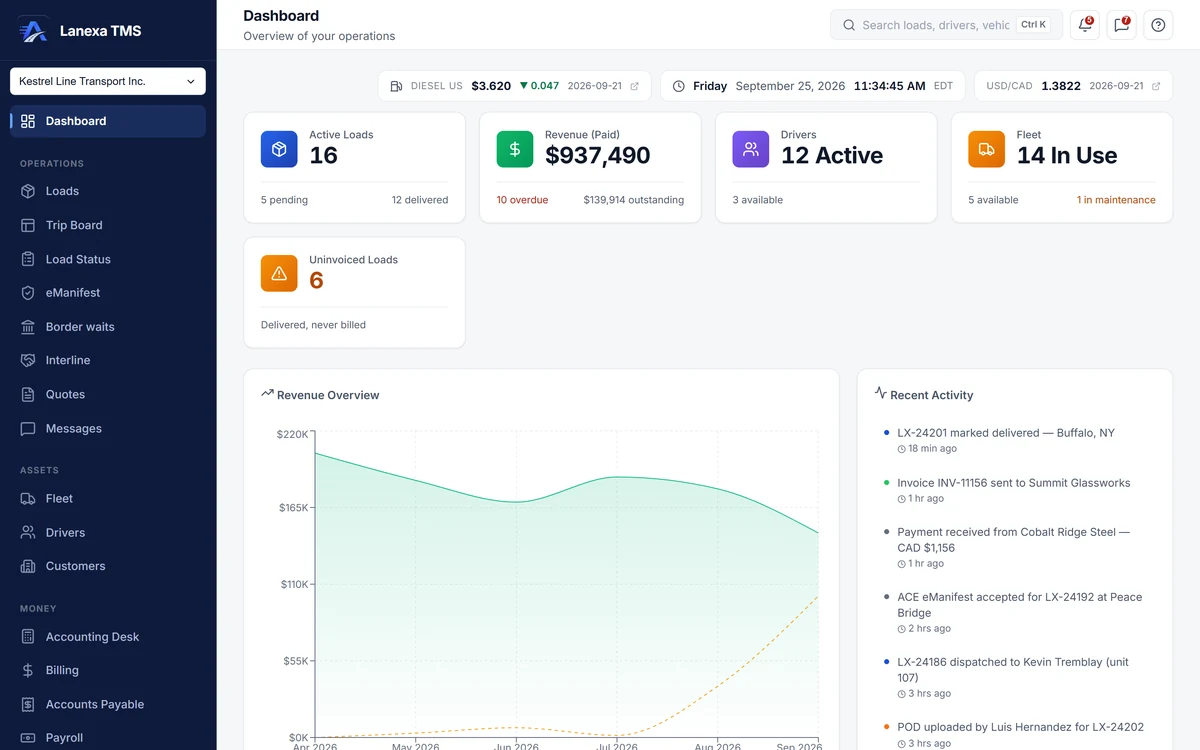
Task: Open the notifications bell icon
Action: pyautogui.click(x=1085, y=25)
